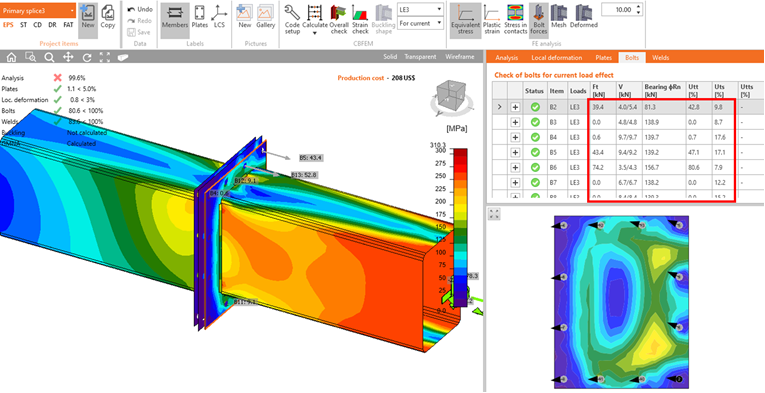Select the 80.6 Utt cell for B6

[x=699, y=168]
